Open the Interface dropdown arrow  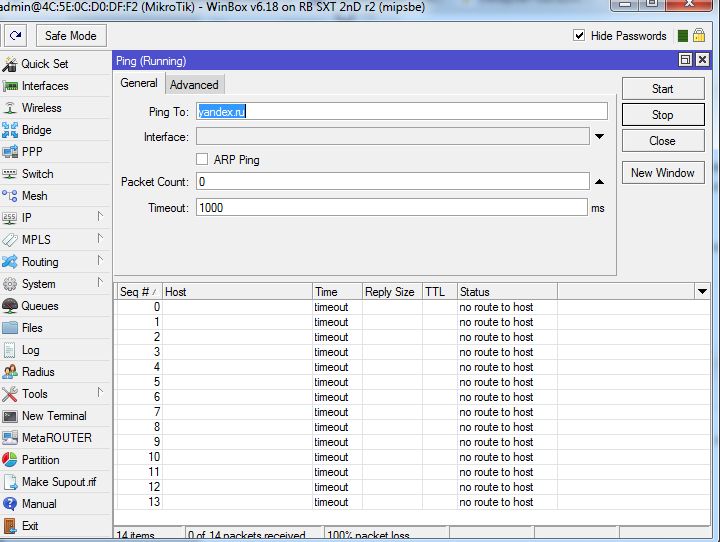599,136
